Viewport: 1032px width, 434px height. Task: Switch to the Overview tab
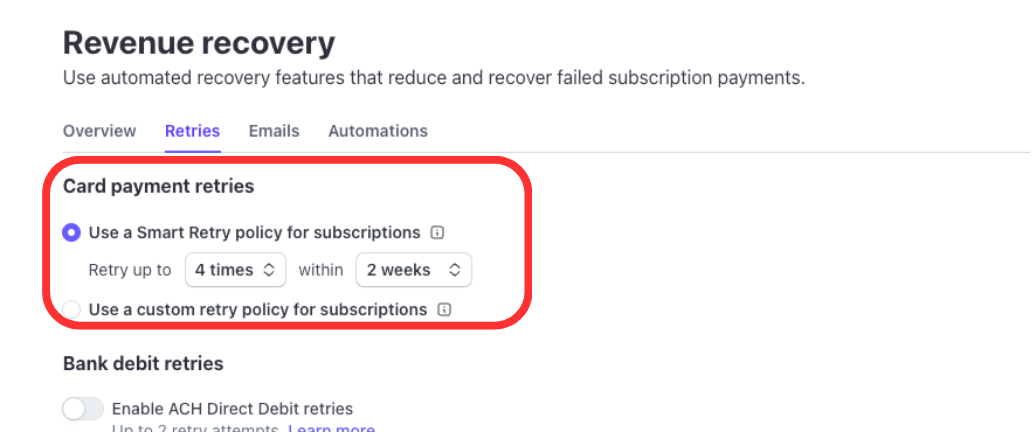(99, 131)
